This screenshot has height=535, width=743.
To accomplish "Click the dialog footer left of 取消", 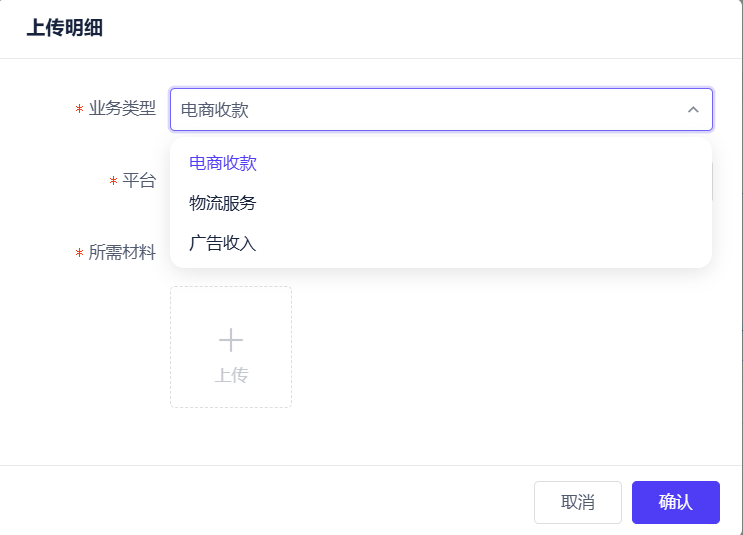I will click(x=300, y=502).
